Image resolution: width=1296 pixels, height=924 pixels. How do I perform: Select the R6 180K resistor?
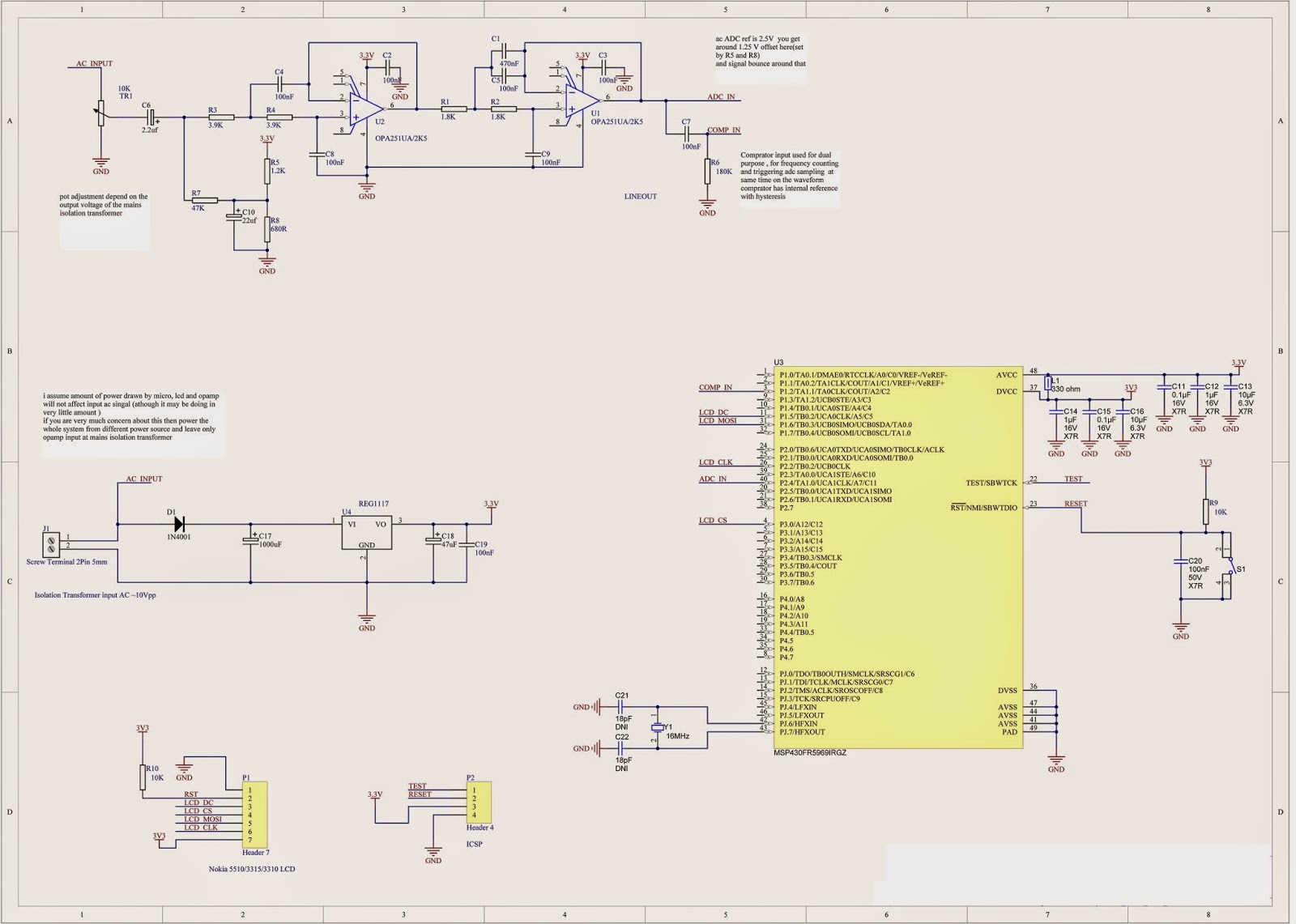tap(707, 171)
